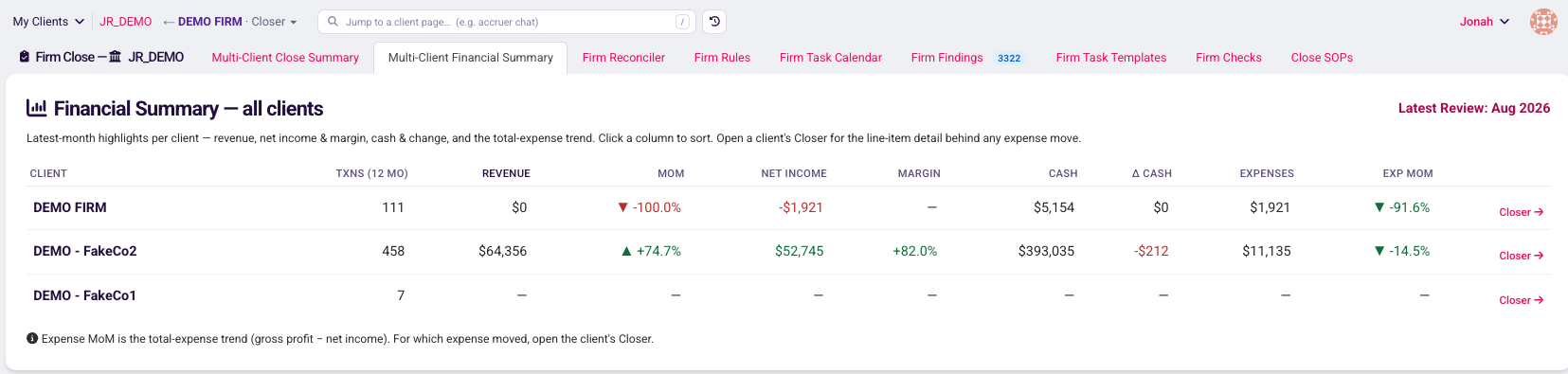Sort by the MOM column header

(671, 173)
